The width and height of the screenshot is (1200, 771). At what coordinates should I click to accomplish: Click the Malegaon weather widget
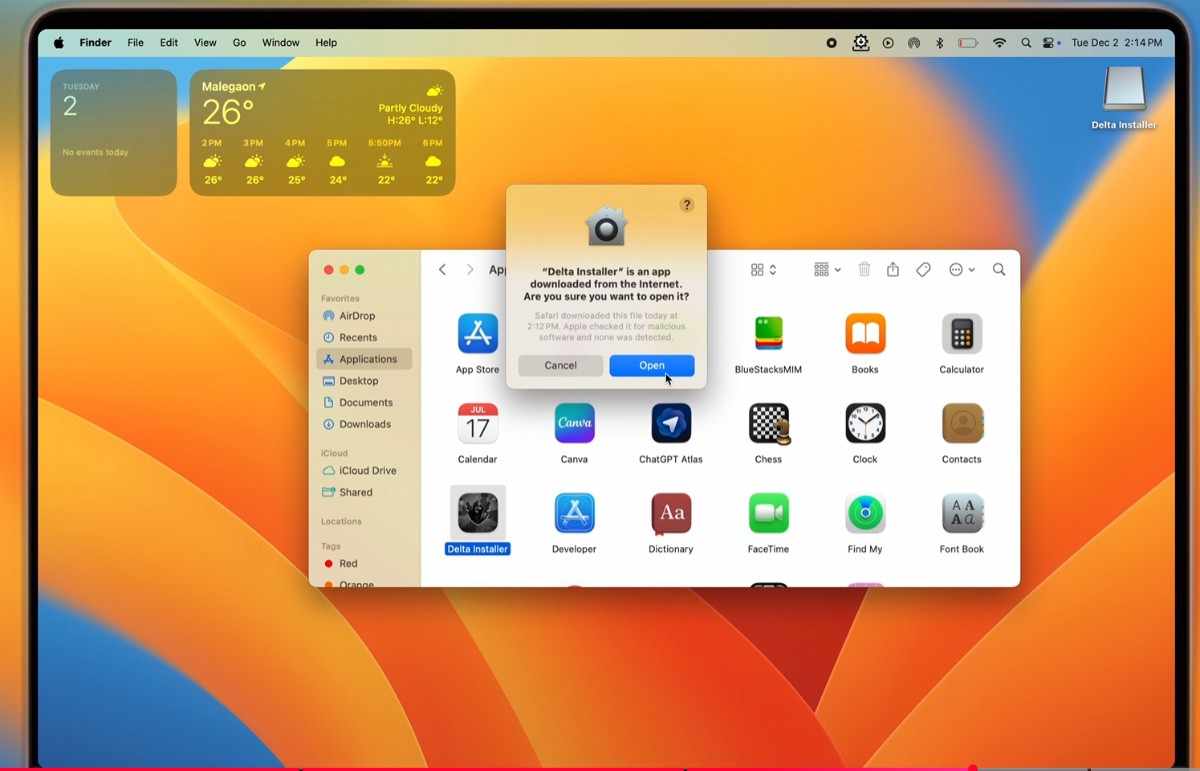pos(322,132)
